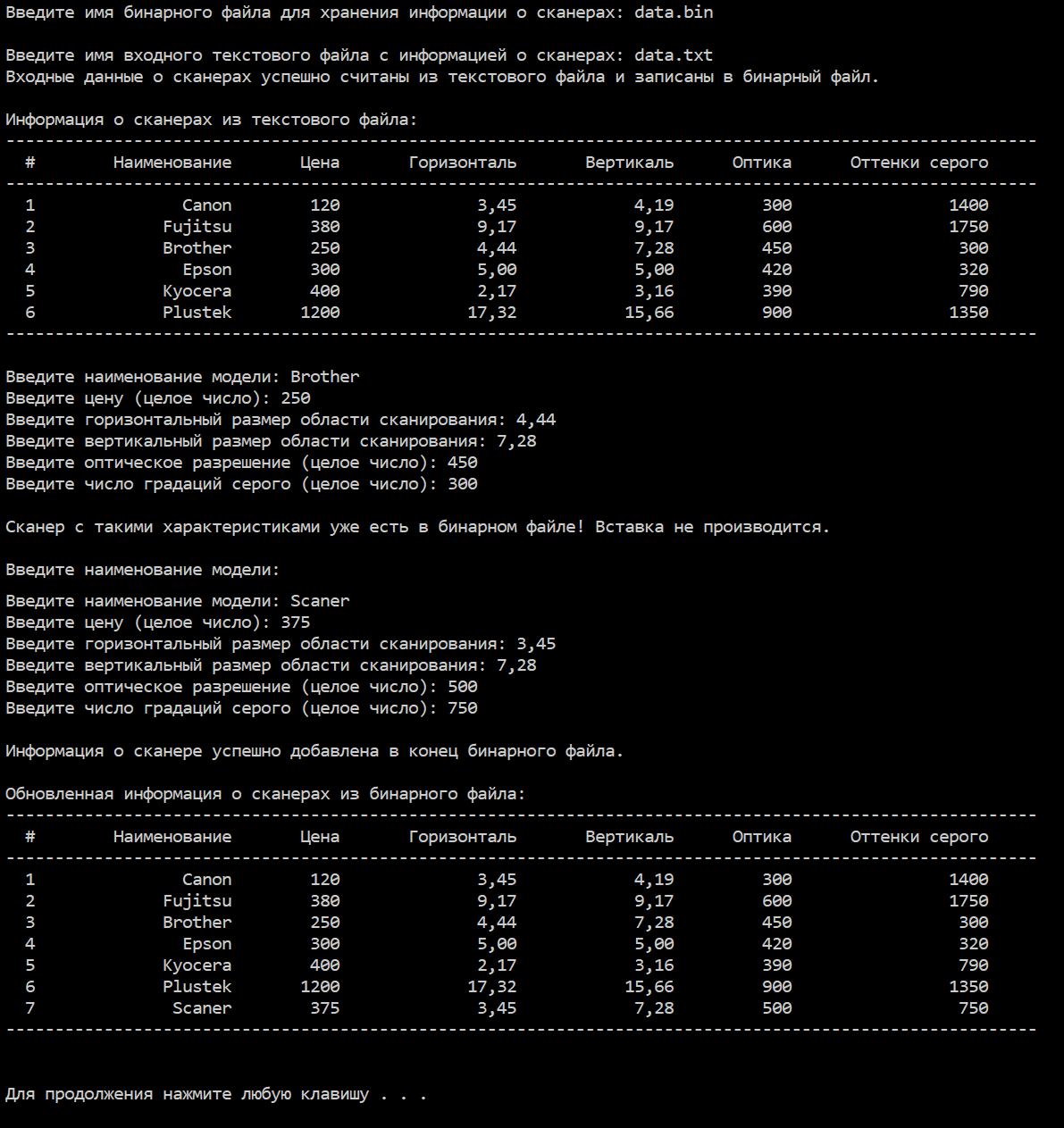
Task: Click Epson's optics "420" in the text-file table
Action: [777, 270]
